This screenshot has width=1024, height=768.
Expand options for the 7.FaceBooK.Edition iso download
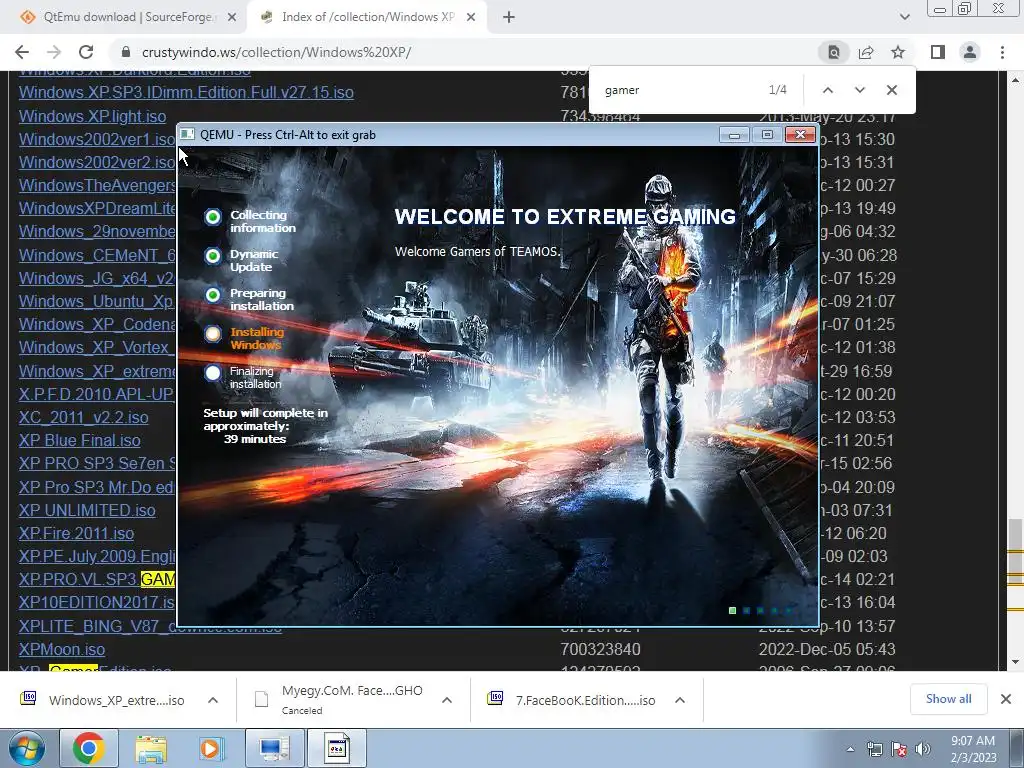coord(680,700)
